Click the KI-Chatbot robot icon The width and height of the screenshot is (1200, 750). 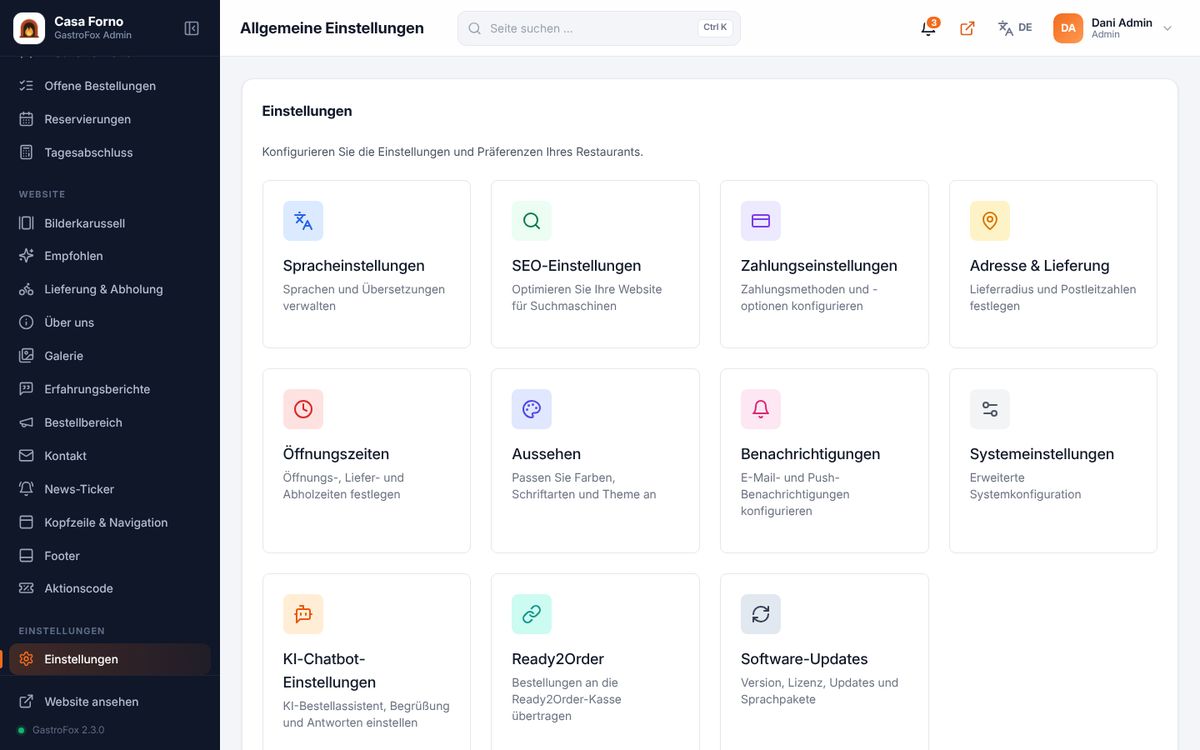click(303, 614)
